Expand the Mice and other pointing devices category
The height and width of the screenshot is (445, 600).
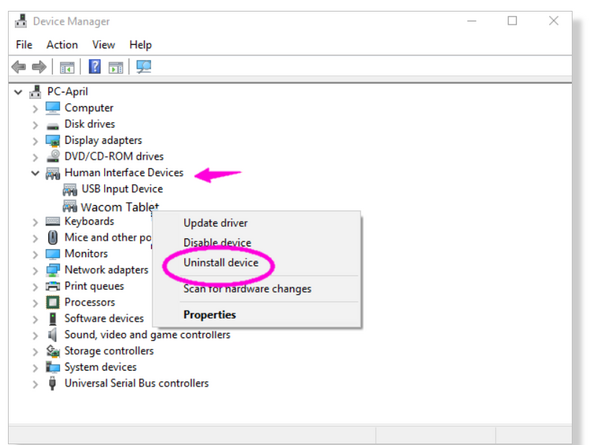(x=35, y=238)
